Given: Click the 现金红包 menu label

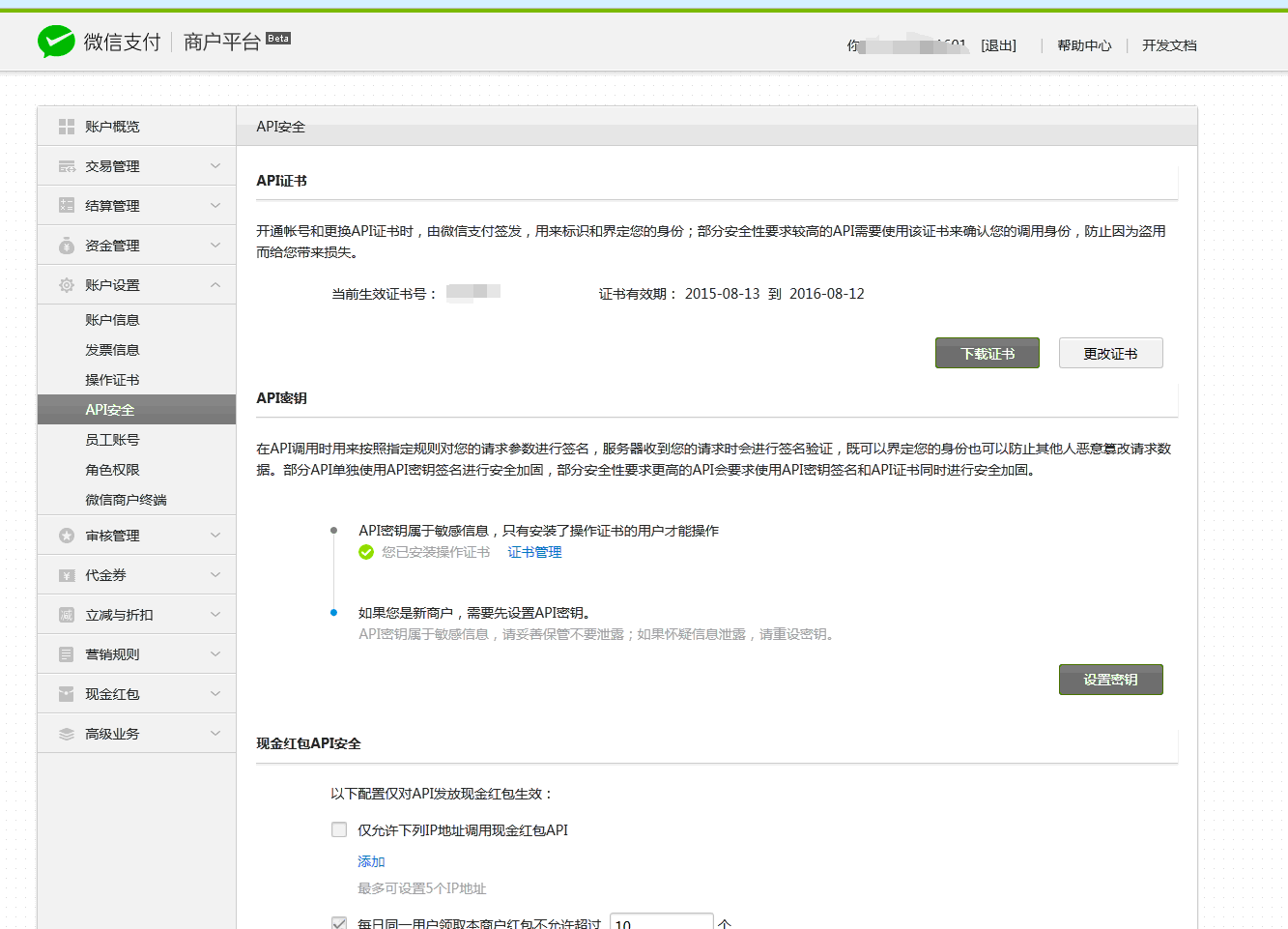Looking at the screenshot, I should point(112,694).
